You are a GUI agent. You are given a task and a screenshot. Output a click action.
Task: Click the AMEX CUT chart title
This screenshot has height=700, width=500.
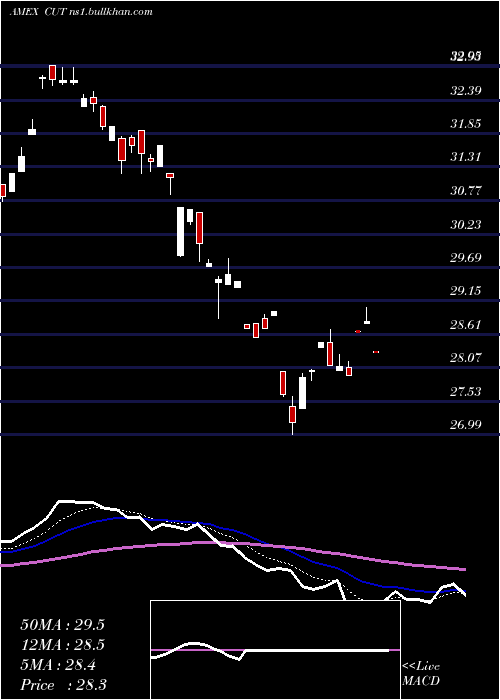pos(81,12)
